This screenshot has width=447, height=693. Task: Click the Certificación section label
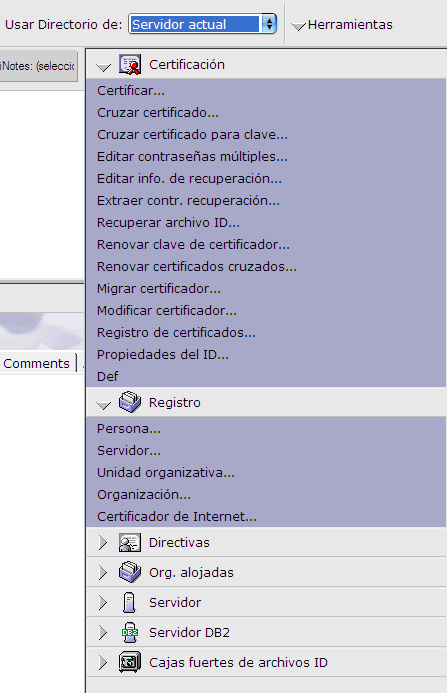coord(187,65)
